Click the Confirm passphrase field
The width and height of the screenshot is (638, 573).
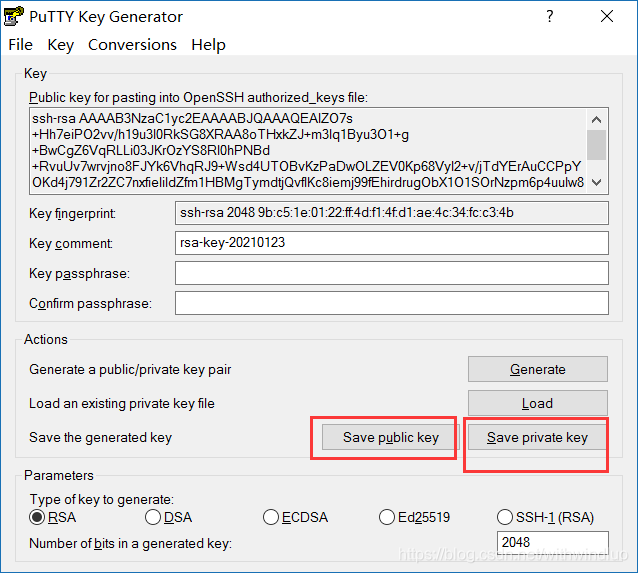point(392,303)
